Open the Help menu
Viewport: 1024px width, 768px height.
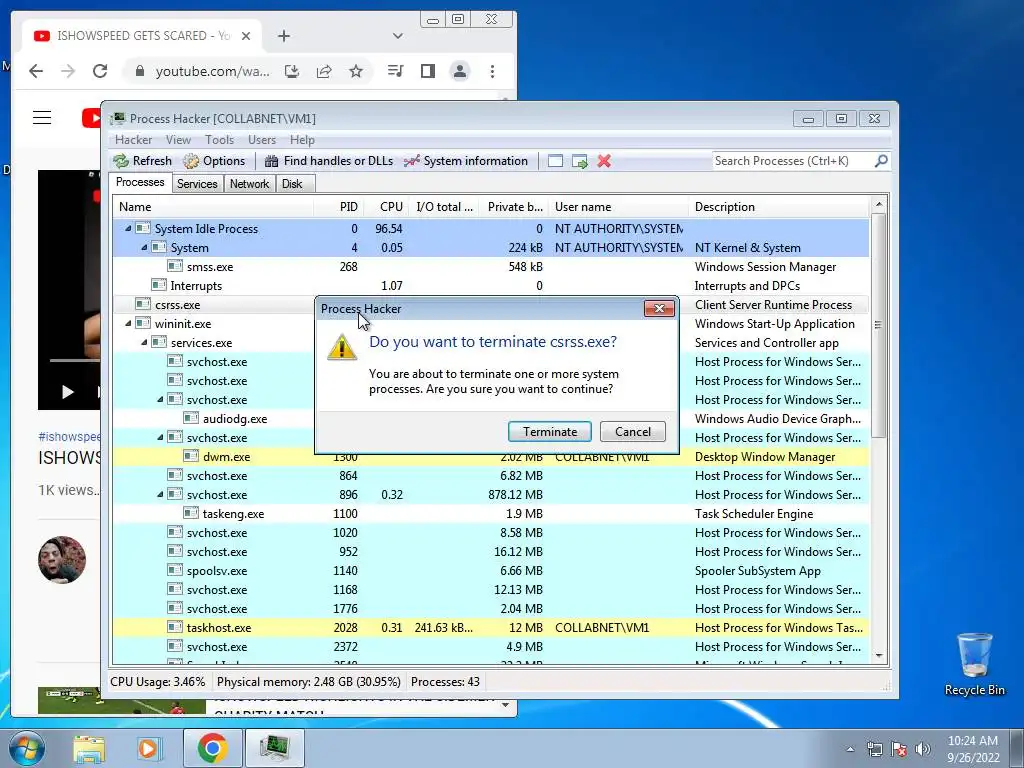(302, 140)
